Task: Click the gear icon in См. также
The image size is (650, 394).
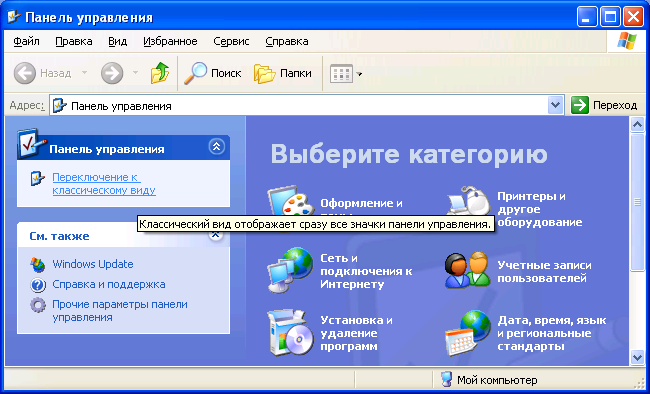Action: pyautogui.click(x=38, y=306)
